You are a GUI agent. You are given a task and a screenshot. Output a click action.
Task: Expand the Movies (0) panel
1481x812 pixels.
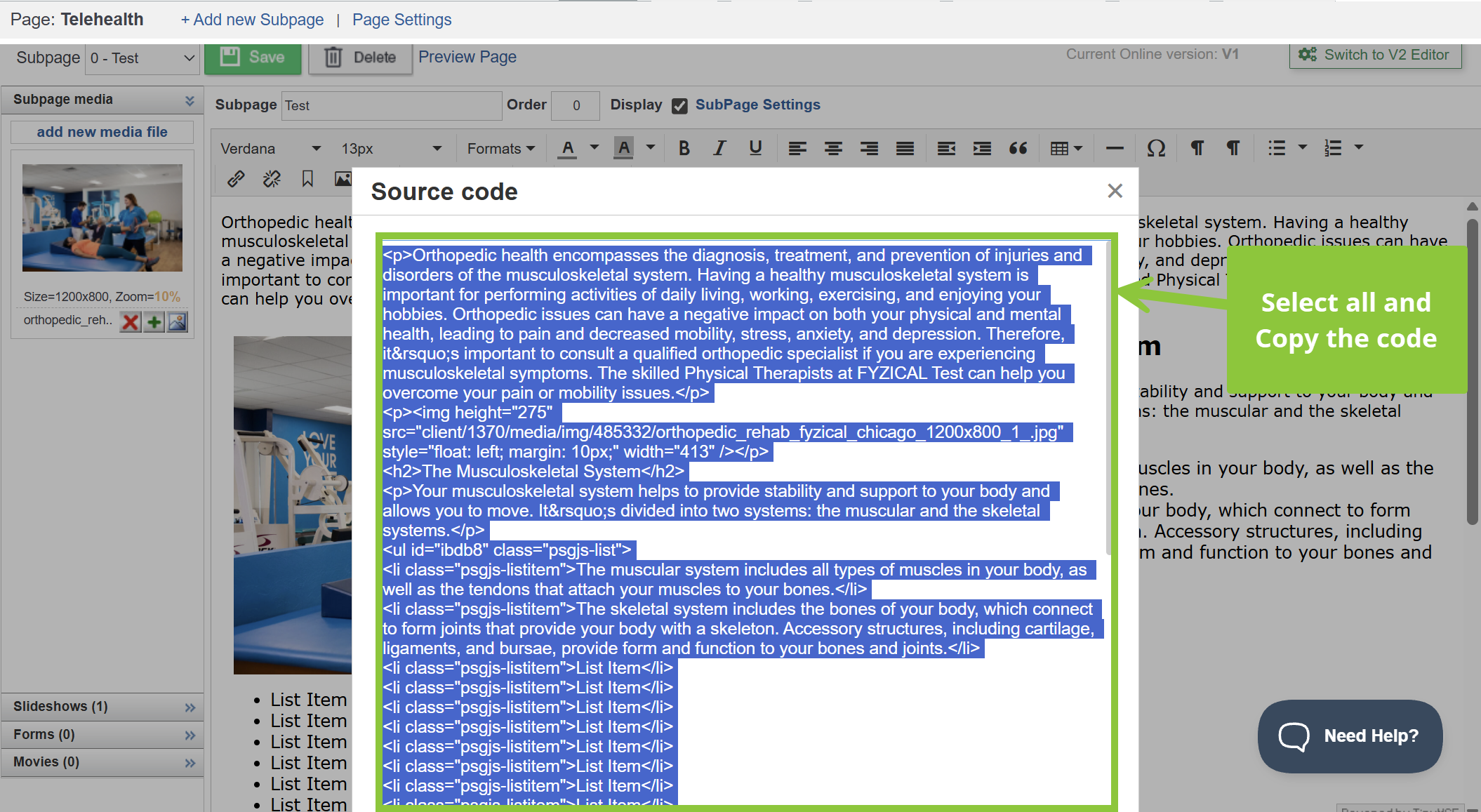click(190, 763)
